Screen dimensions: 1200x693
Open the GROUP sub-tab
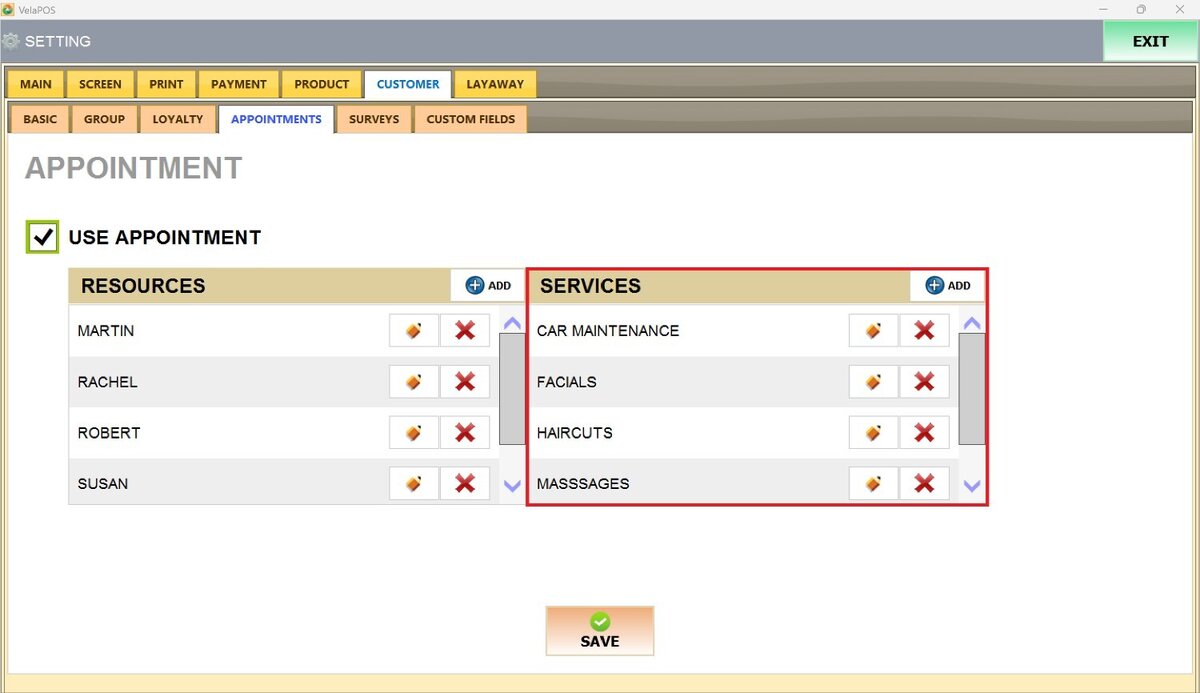coord(104,119)
